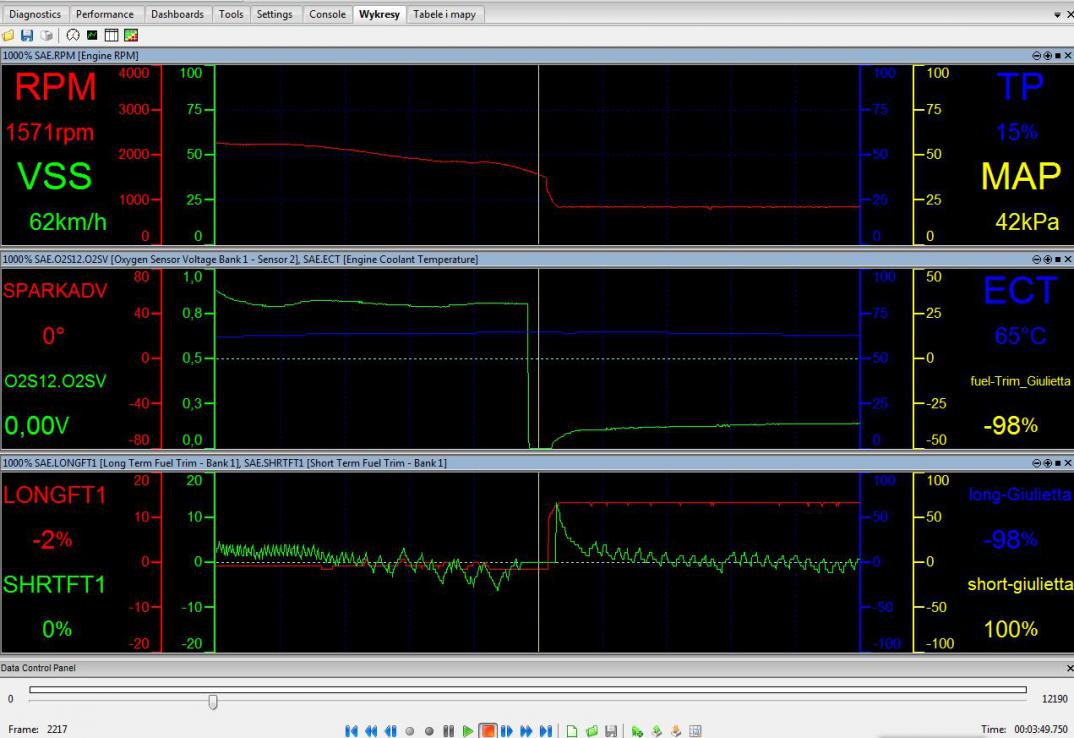Create new log with blank page icon
The height and width of the screenshot is (738, 1074).
(x=572, y=730)
